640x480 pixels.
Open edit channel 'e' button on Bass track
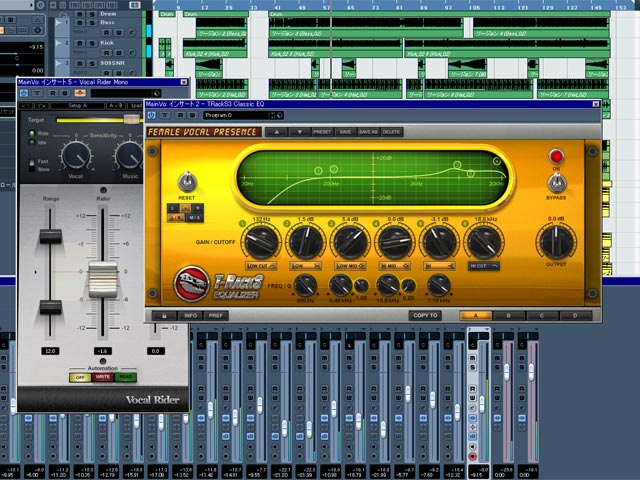131,32
